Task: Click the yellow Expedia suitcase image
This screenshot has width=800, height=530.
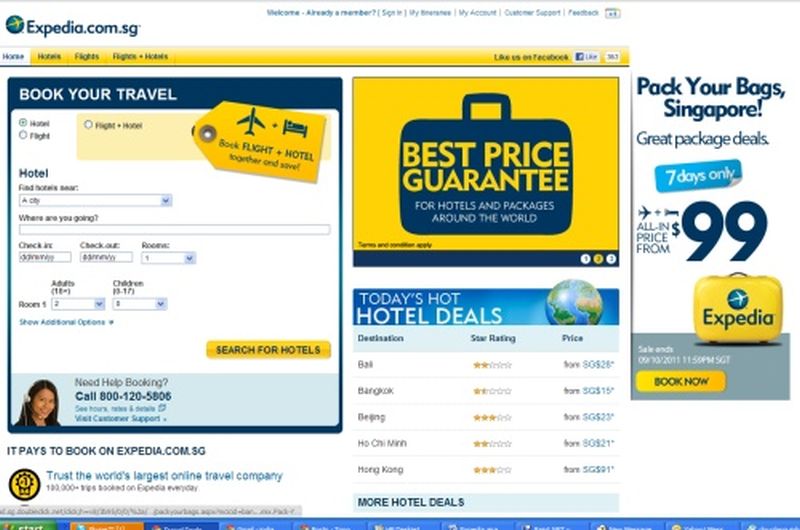Action: [x=738, y=310]
